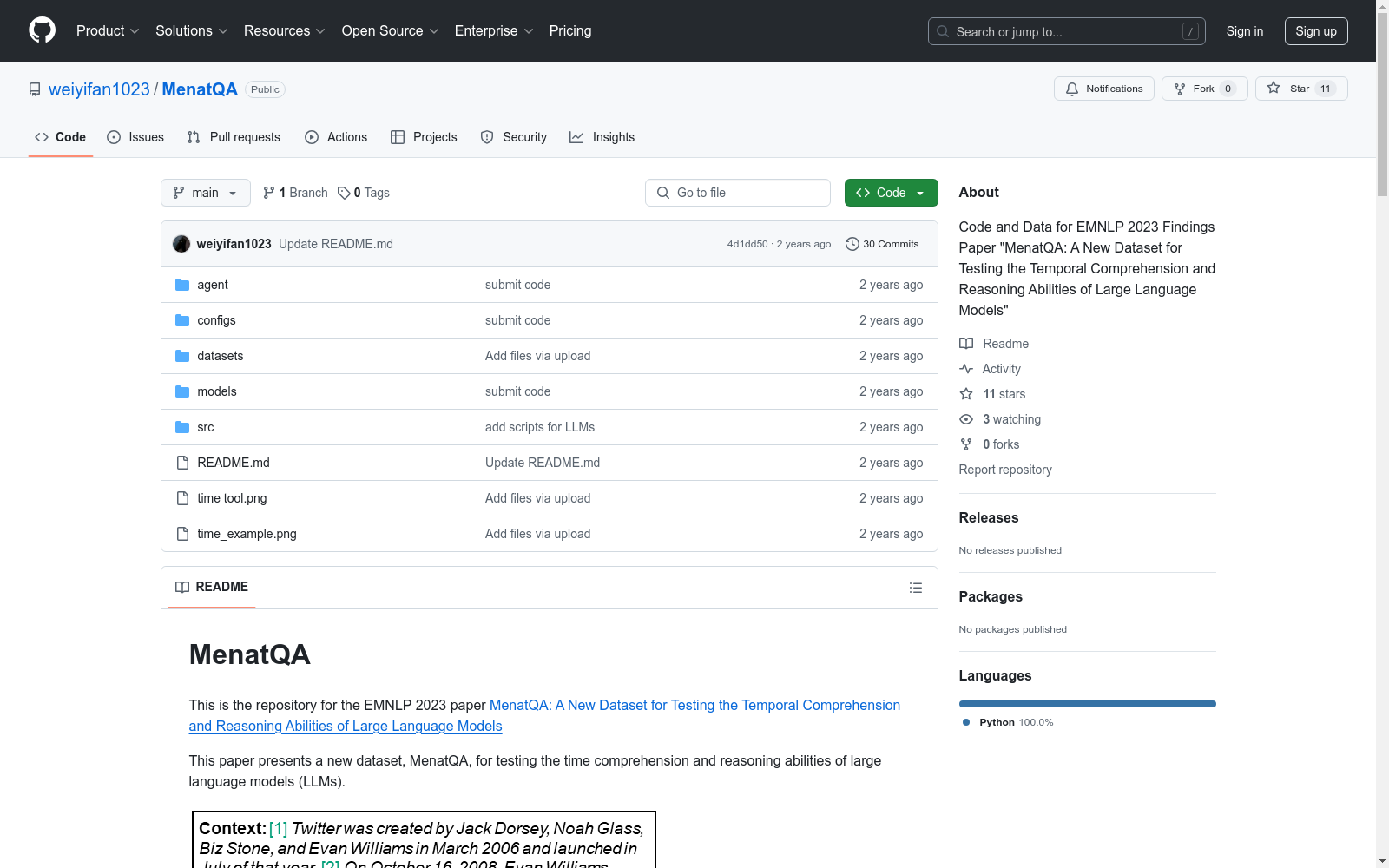
Task: Click the fork icon beside 0 forks
Action: tap(966, 444)
